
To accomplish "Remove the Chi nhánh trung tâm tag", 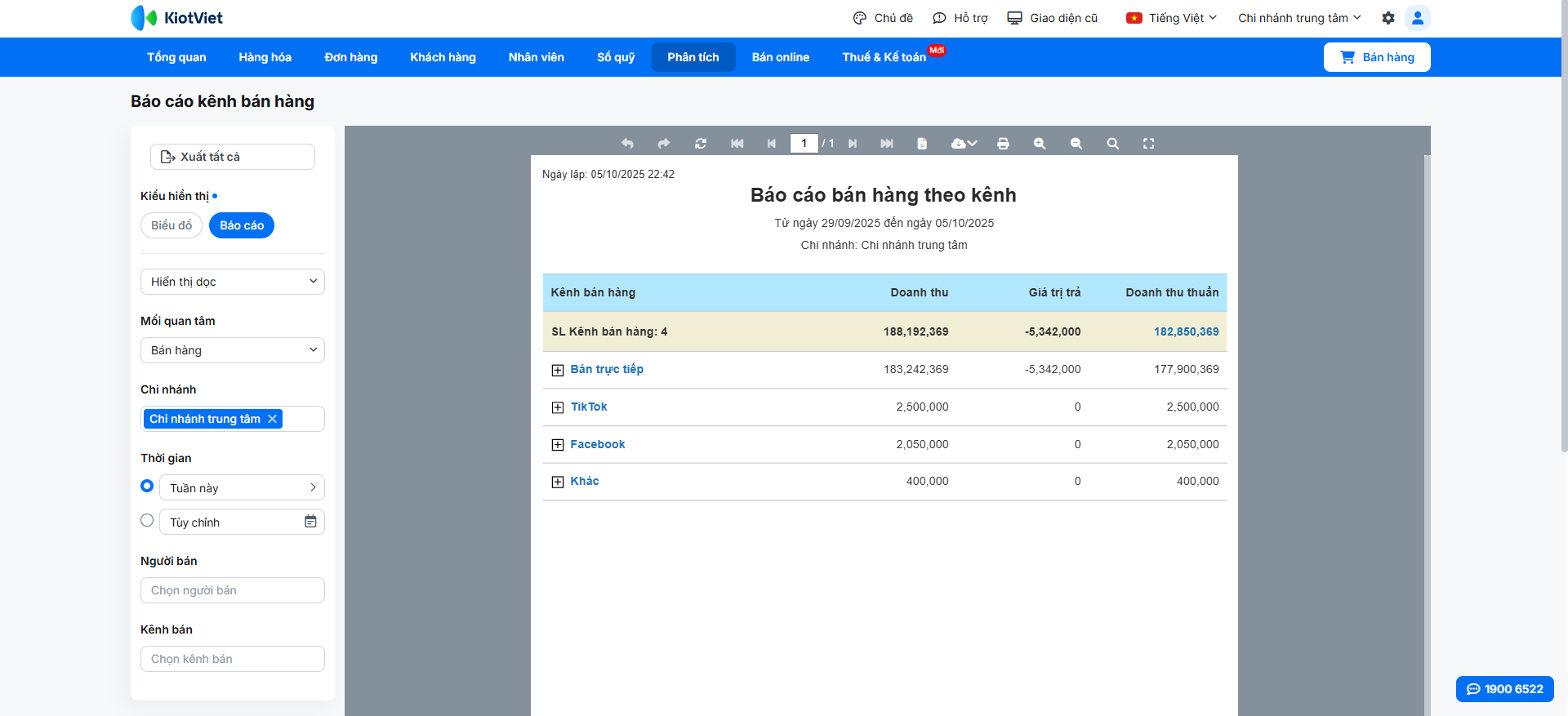I will [273, 419].
